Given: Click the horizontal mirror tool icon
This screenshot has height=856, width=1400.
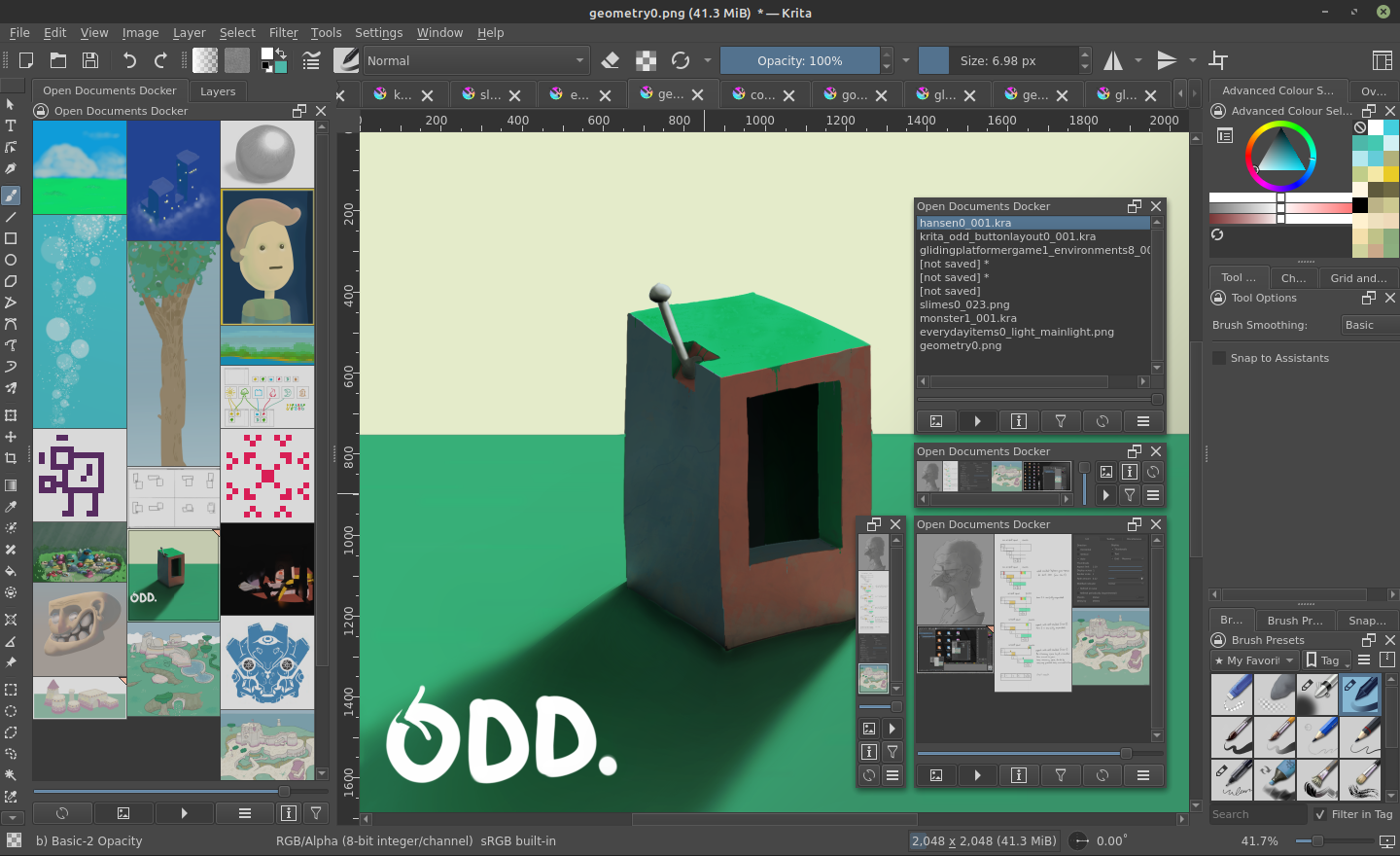Looking at the screenshot, I should [1113, 60].
